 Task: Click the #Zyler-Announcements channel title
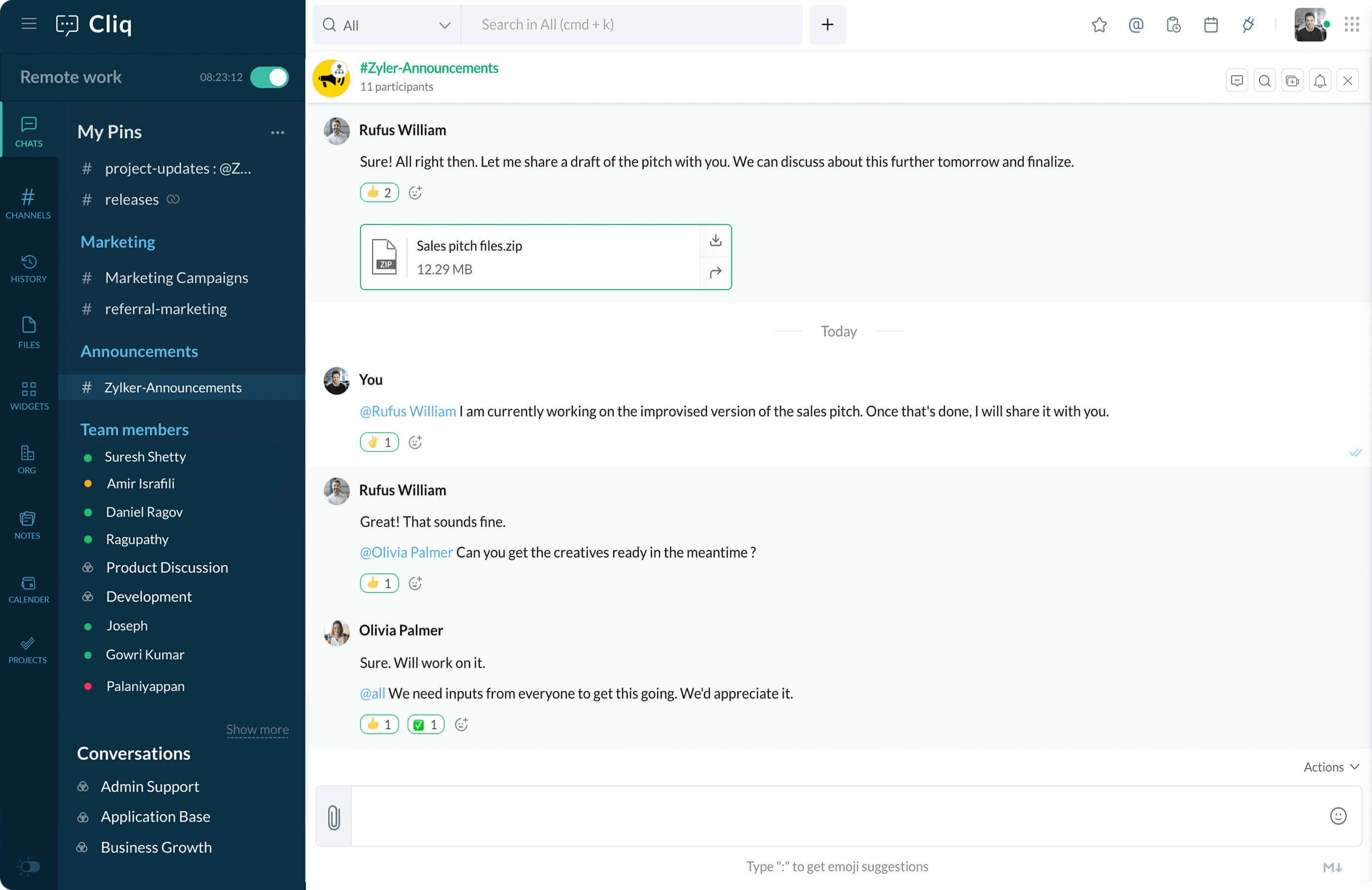coord(429,68)
